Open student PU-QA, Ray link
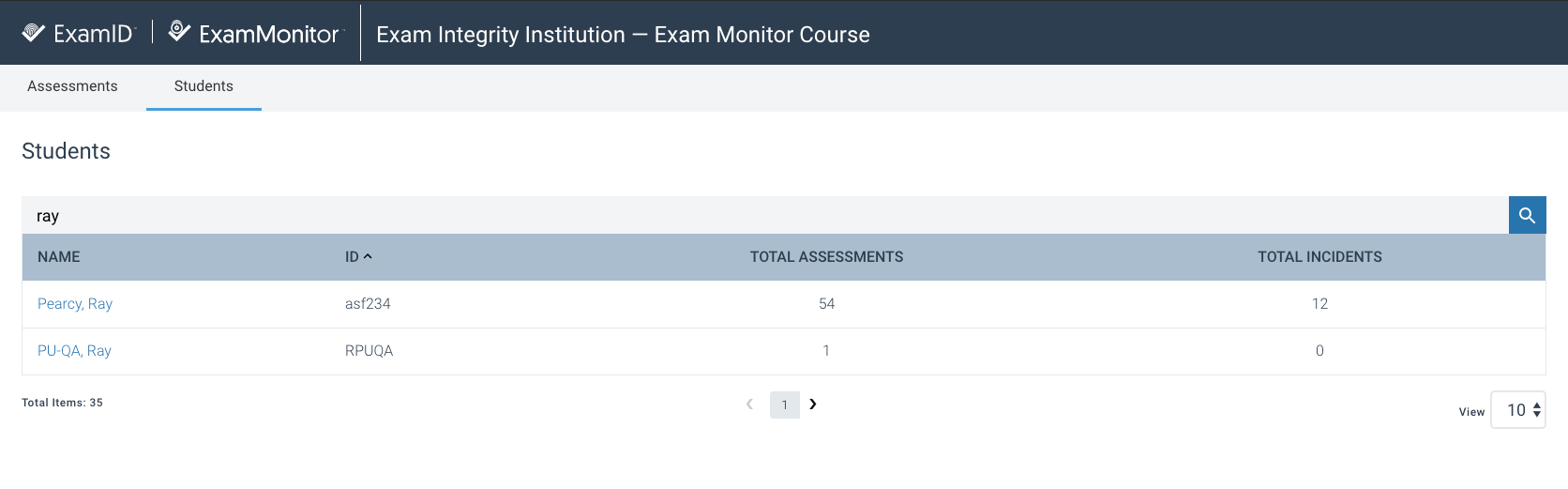1568x489 pixels. (x=74, y=350)
